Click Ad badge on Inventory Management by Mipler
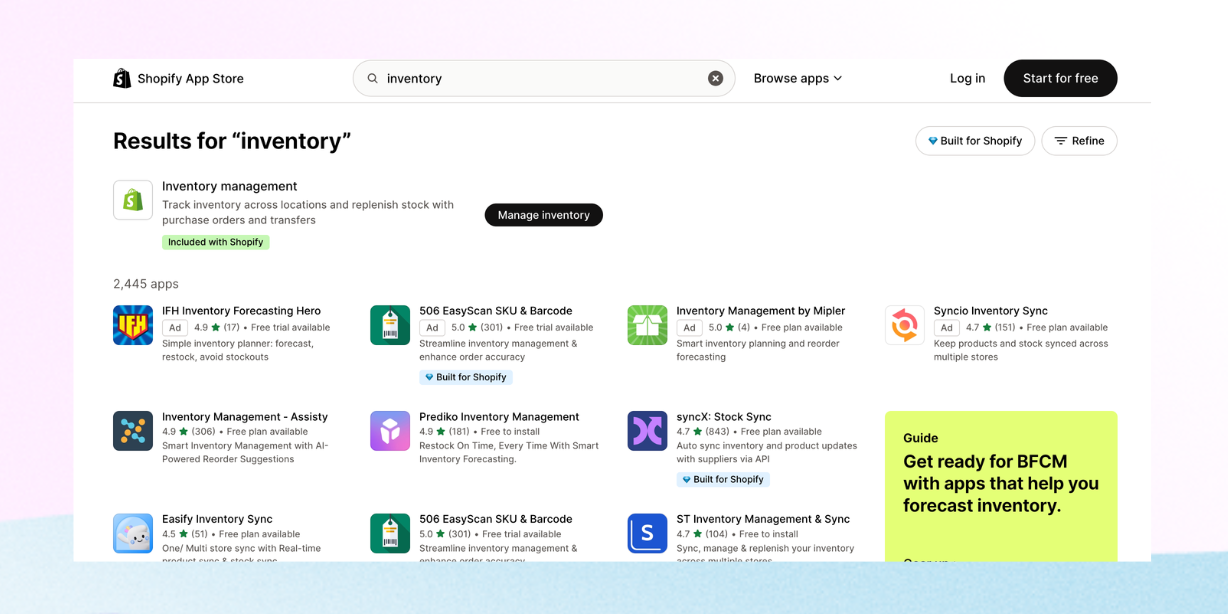Screen dimensions: 1228x614 pos(689,328)
